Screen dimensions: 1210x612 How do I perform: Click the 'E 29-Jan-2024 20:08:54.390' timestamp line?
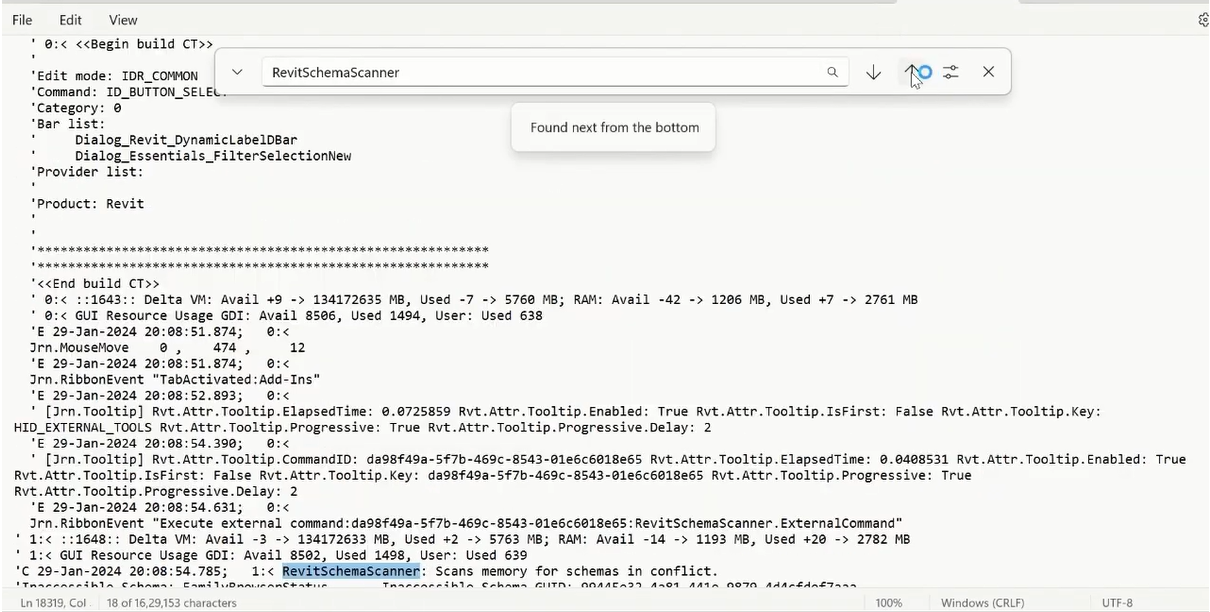160,443
